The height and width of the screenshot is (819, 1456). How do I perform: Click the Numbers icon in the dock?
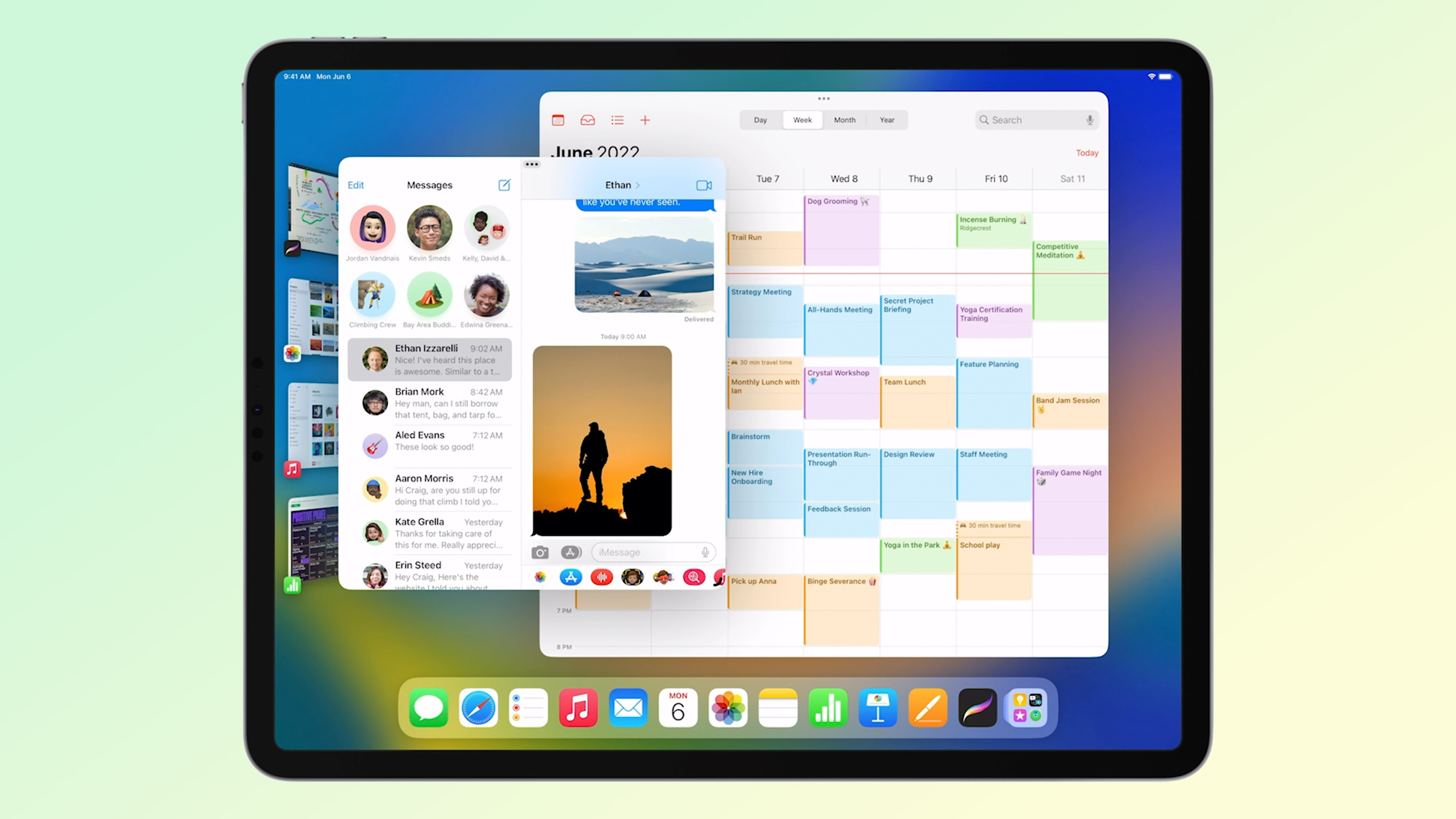click(x=828, y=707)
